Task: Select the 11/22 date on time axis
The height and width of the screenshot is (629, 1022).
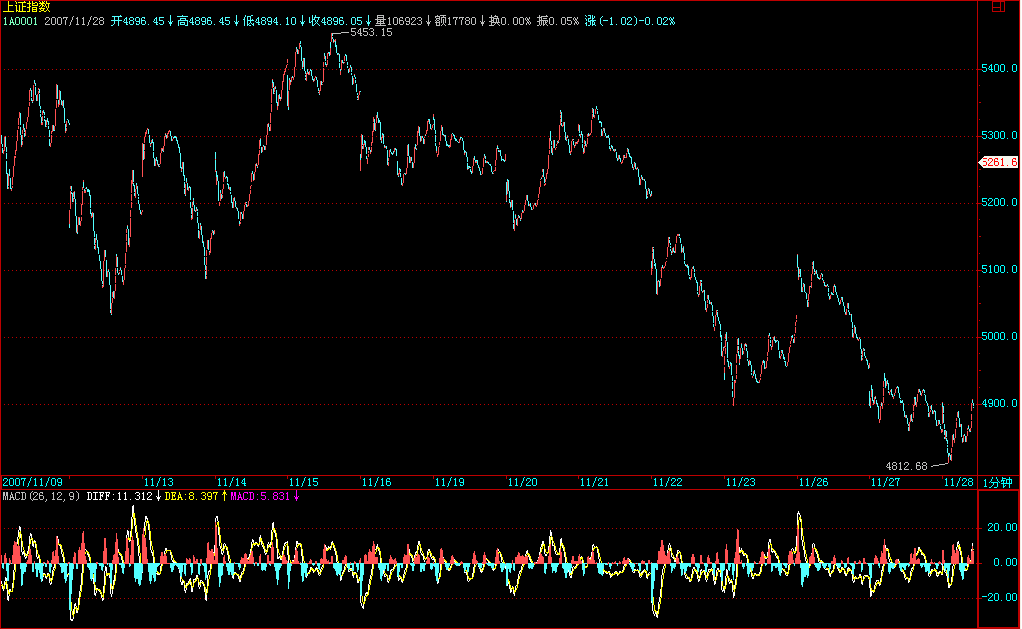Action: coord(667,482)
